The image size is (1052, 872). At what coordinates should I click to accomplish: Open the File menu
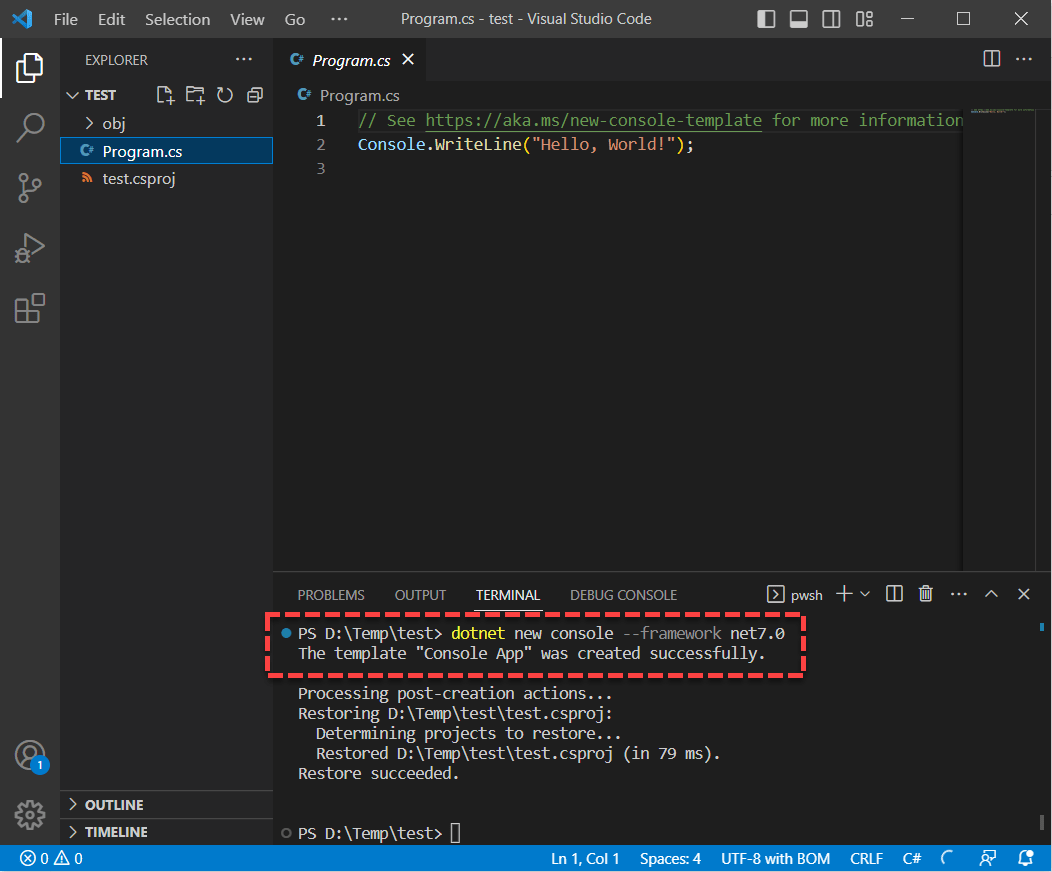coord(66,19)
